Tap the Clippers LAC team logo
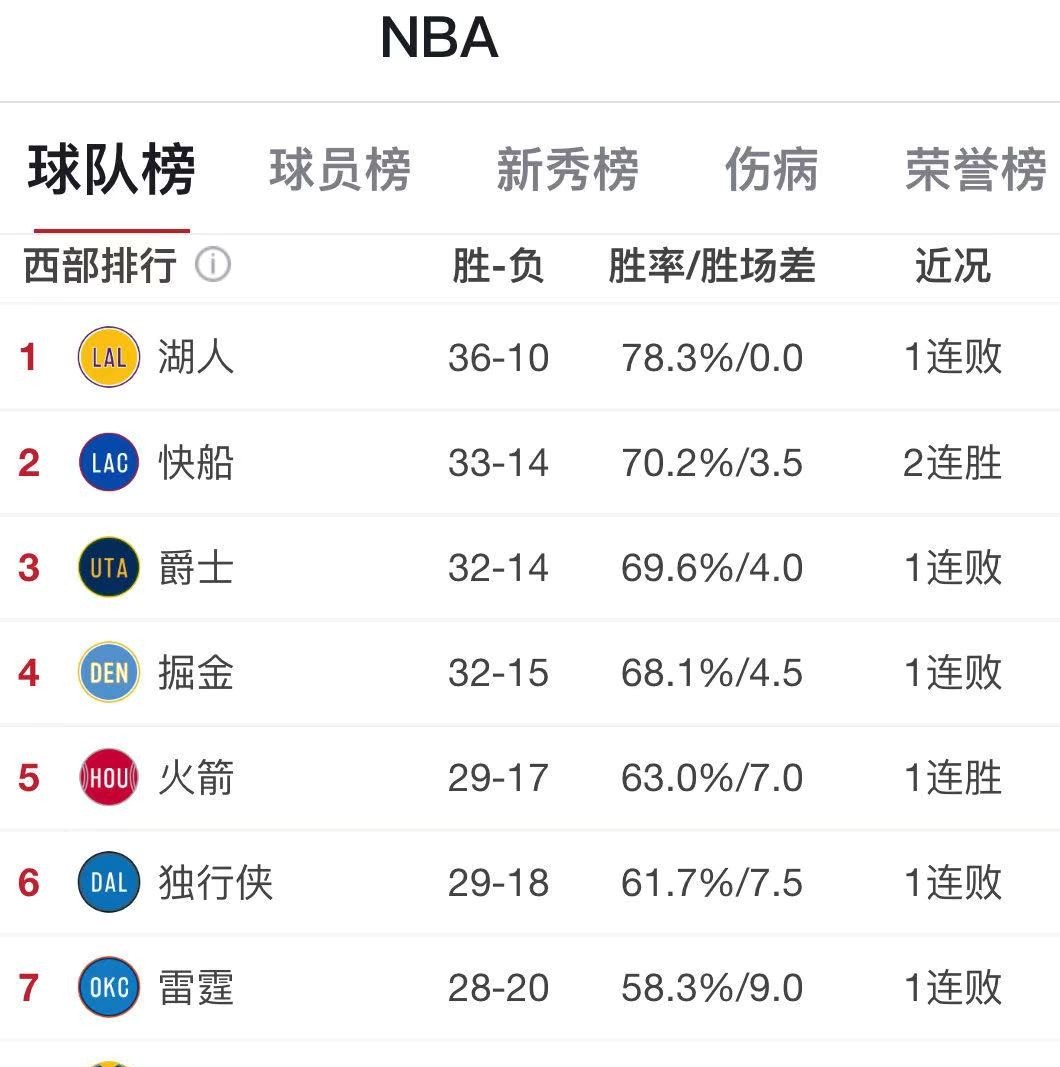The image size is (1060, 1067). pyautogui.click(x=109, y=463)
